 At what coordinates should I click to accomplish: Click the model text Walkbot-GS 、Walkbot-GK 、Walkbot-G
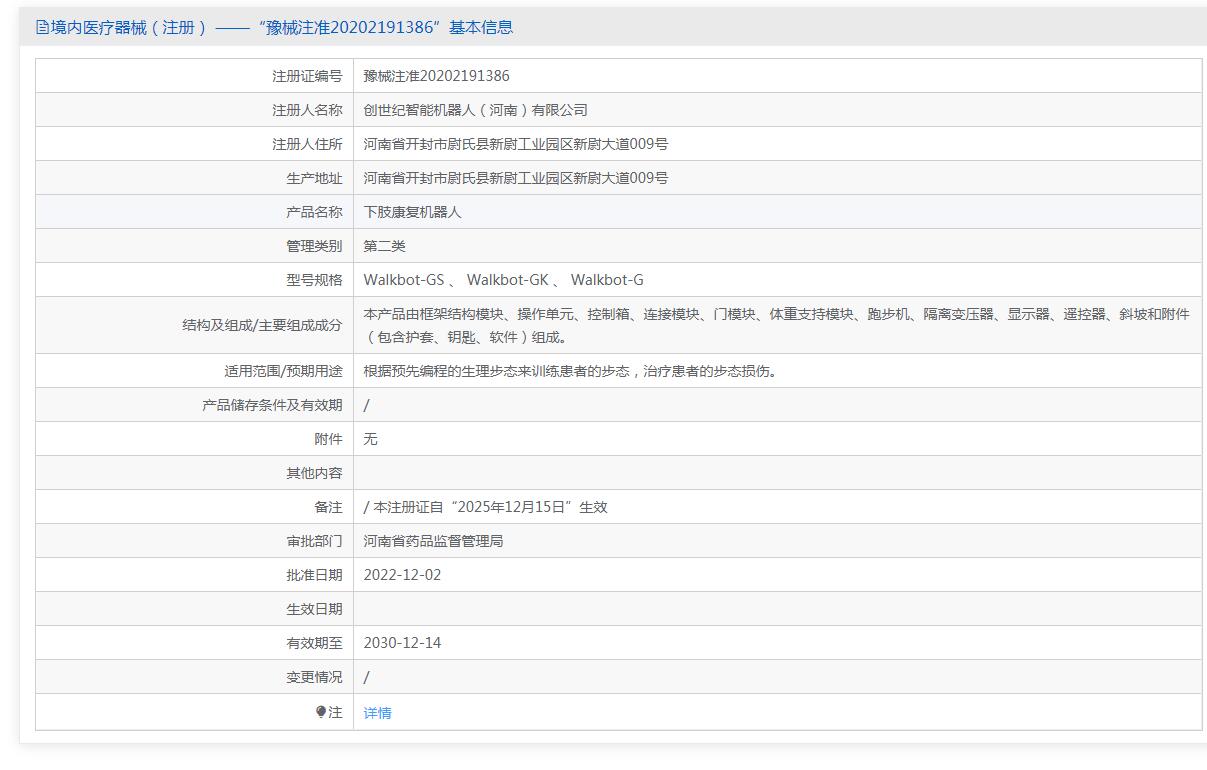(503, 280)
